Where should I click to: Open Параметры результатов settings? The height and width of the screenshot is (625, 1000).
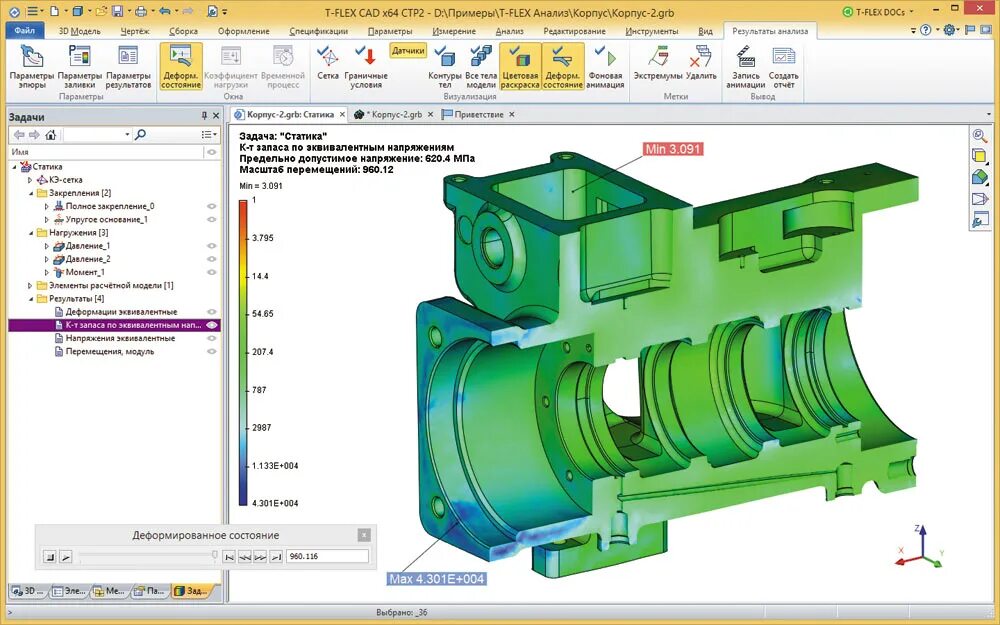(x=128, y=67)
